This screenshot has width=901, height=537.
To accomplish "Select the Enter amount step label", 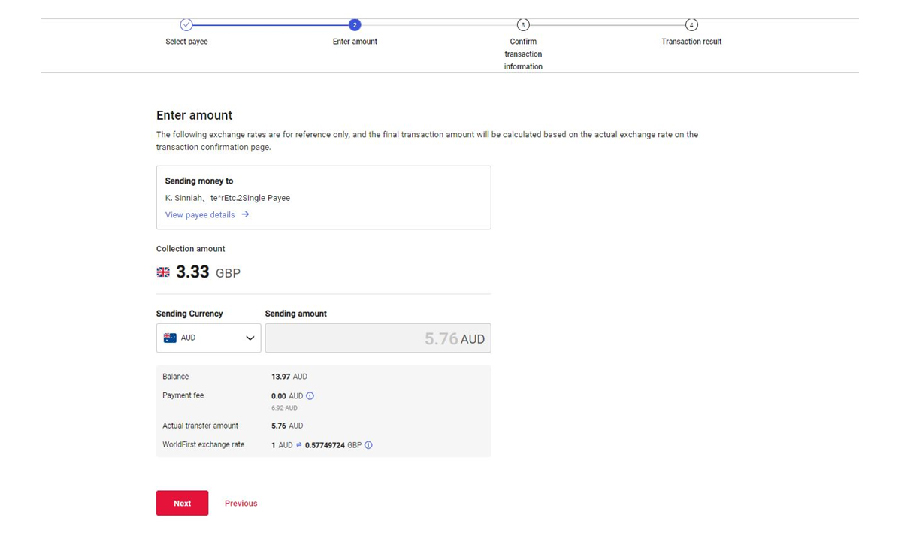I will [x=355, y=42].
